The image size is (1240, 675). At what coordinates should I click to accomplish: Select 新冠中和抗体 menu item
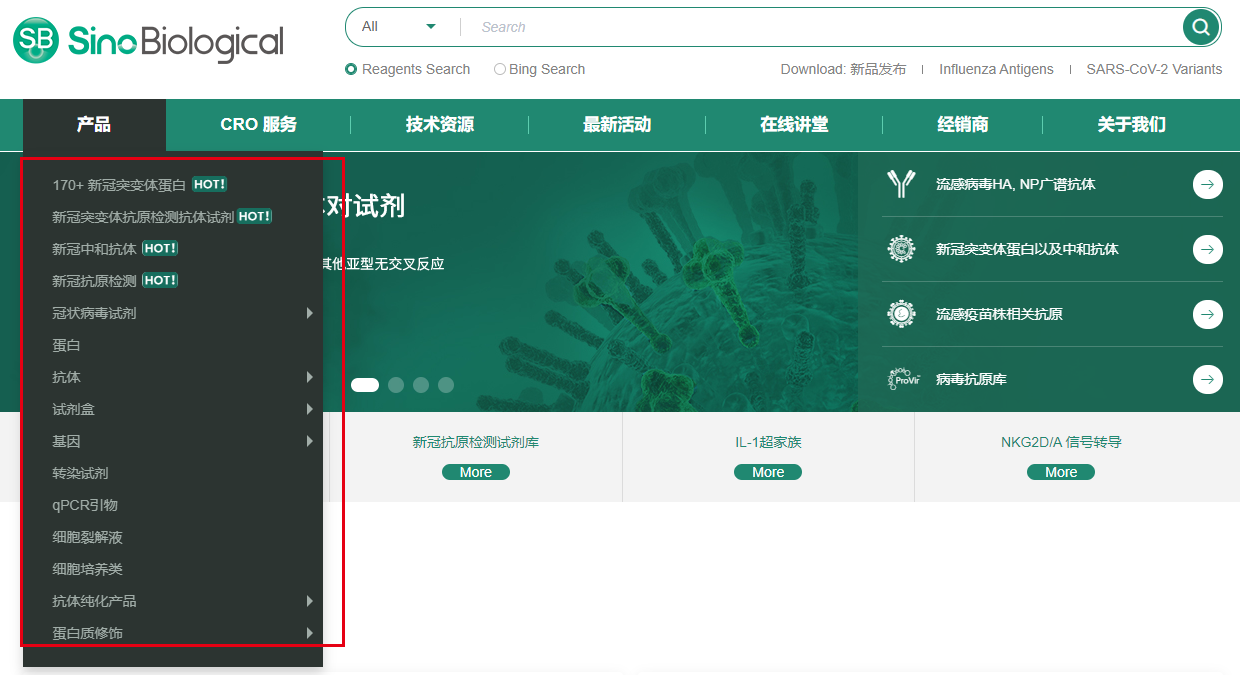coord(94,249)
